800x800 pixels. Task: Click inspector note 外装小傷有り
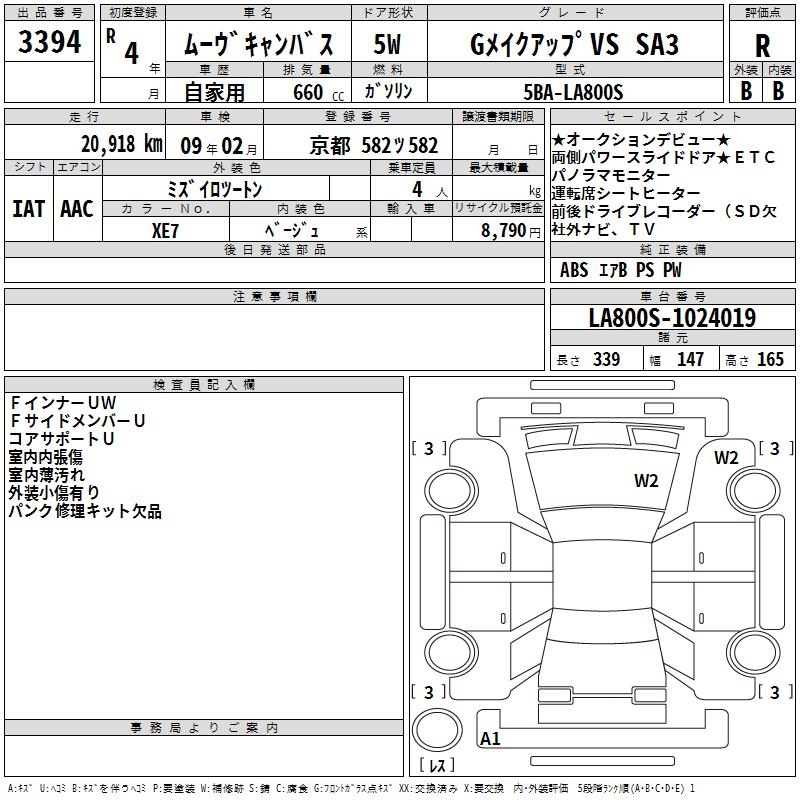(54, 492)
